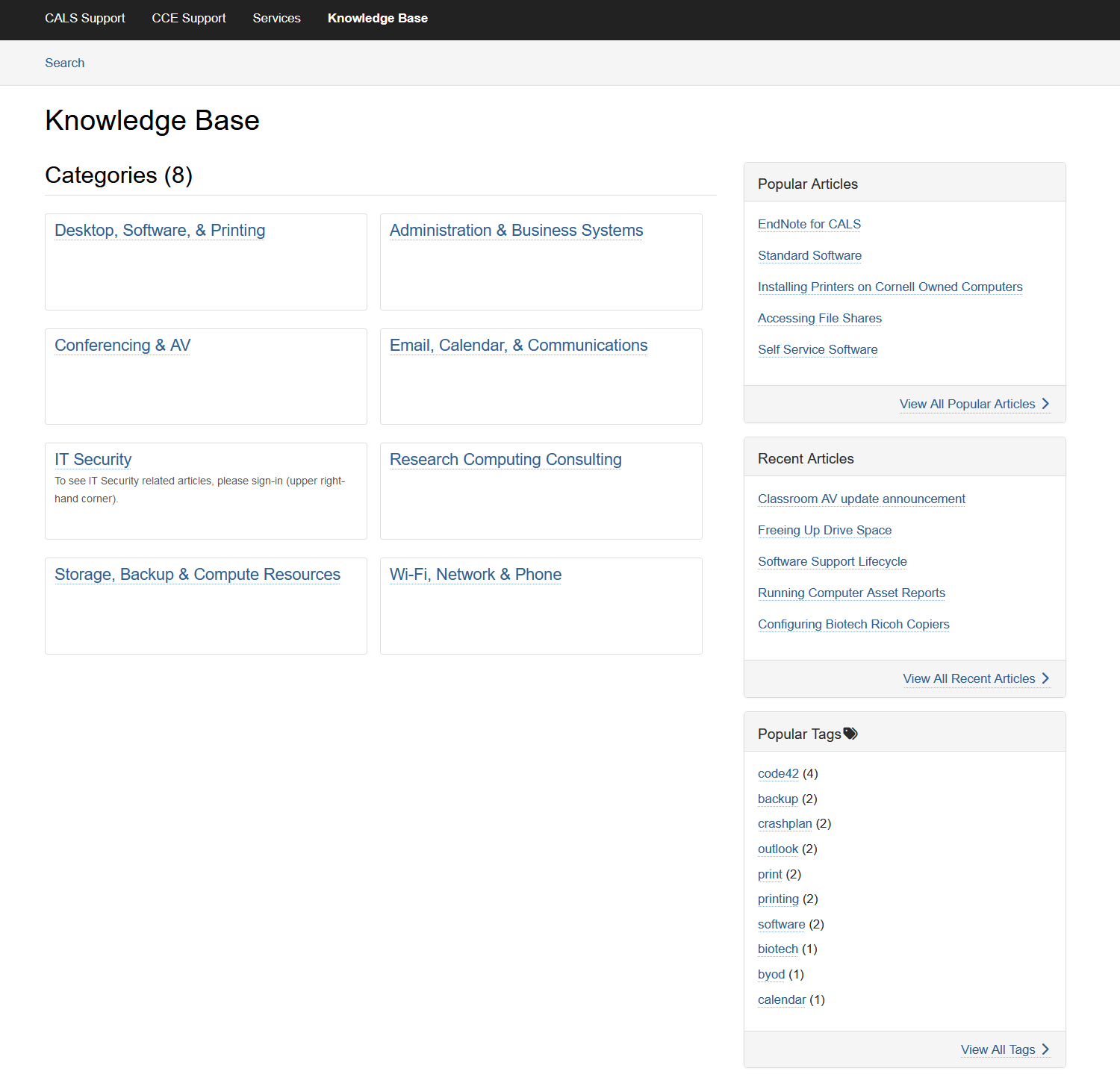Select the code42 tag
This screenshot has width=1120, height=1080.
click(x=778, y=773)
